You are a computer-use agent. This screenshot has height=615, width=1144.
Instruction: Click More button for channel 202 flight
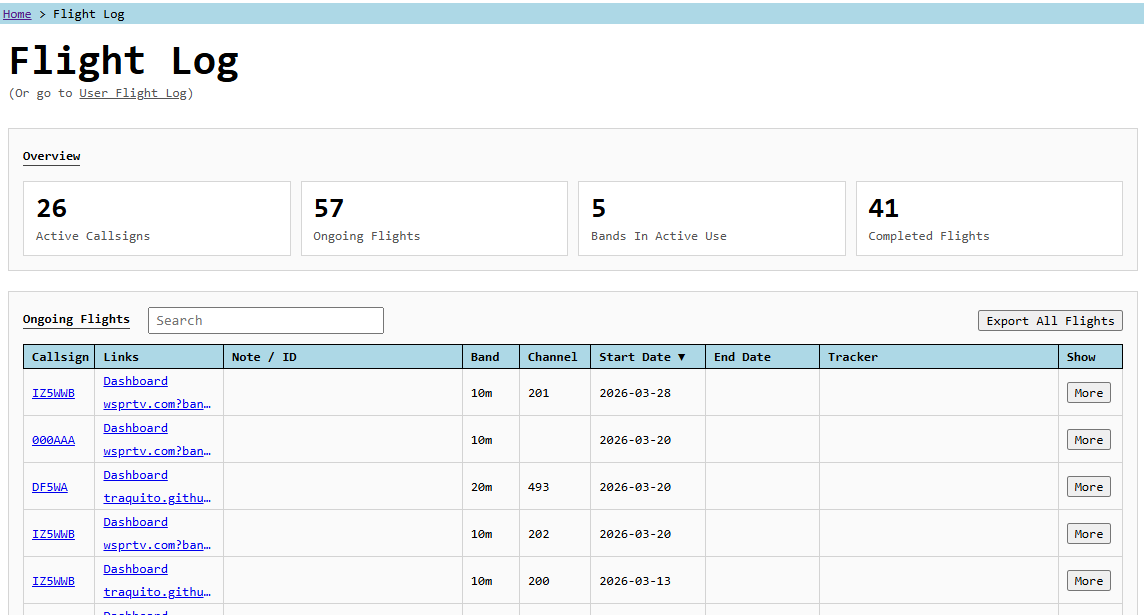point(1088,534)
